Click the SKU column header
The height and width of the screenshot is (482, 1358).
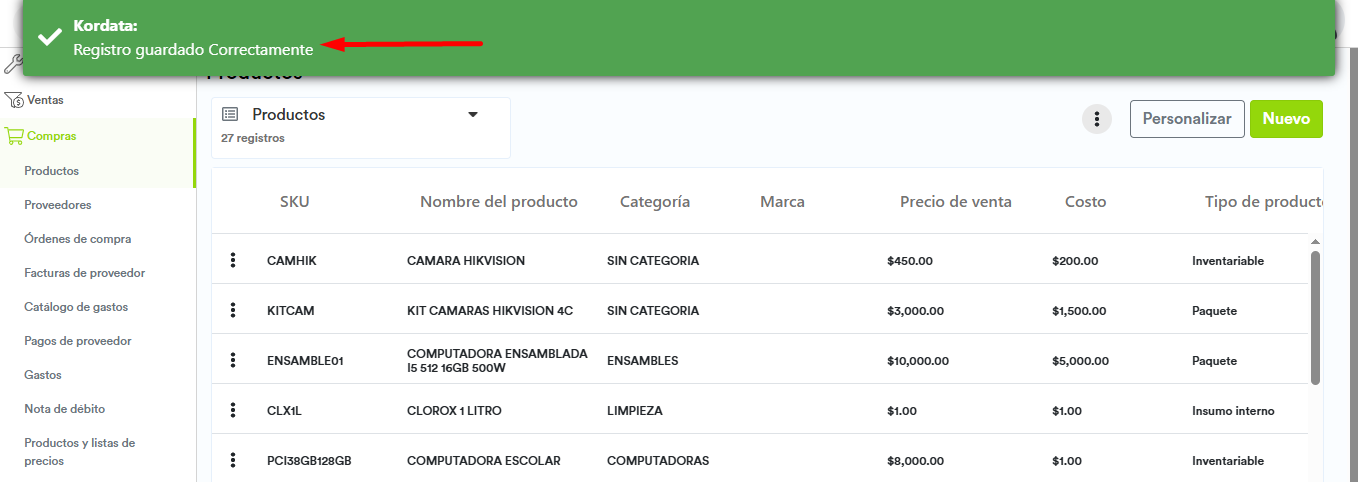click(x=294, y=202)
